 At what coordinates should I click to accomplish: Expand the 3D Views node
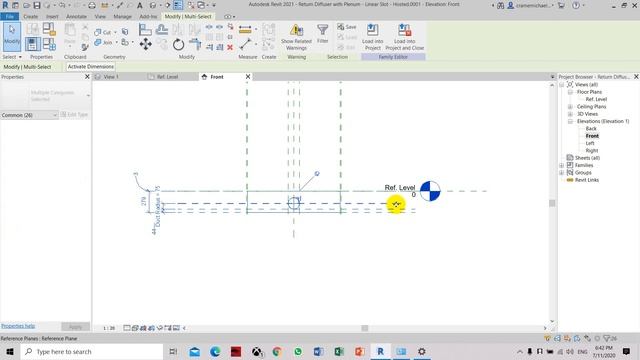570,114
